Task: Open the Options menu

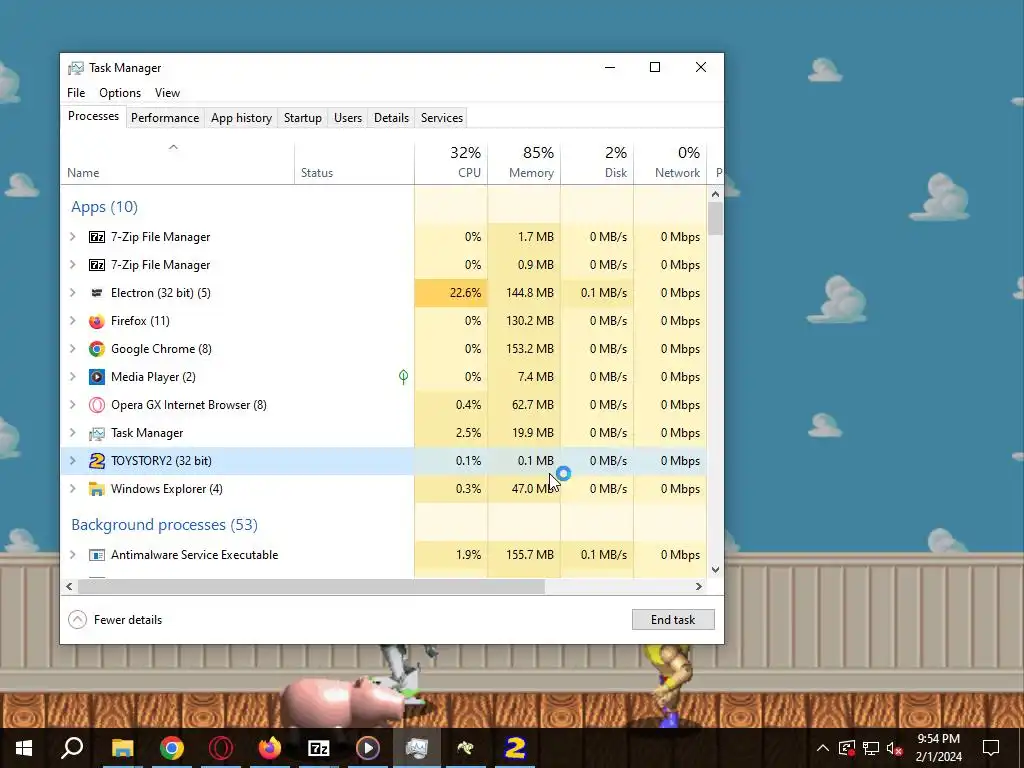Action: (x=120, y=93)
